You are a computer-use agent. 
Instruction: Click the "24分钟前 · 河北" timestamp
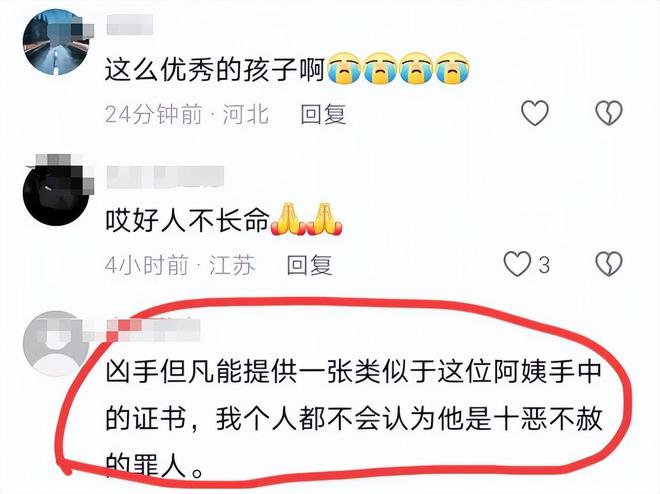187,114
